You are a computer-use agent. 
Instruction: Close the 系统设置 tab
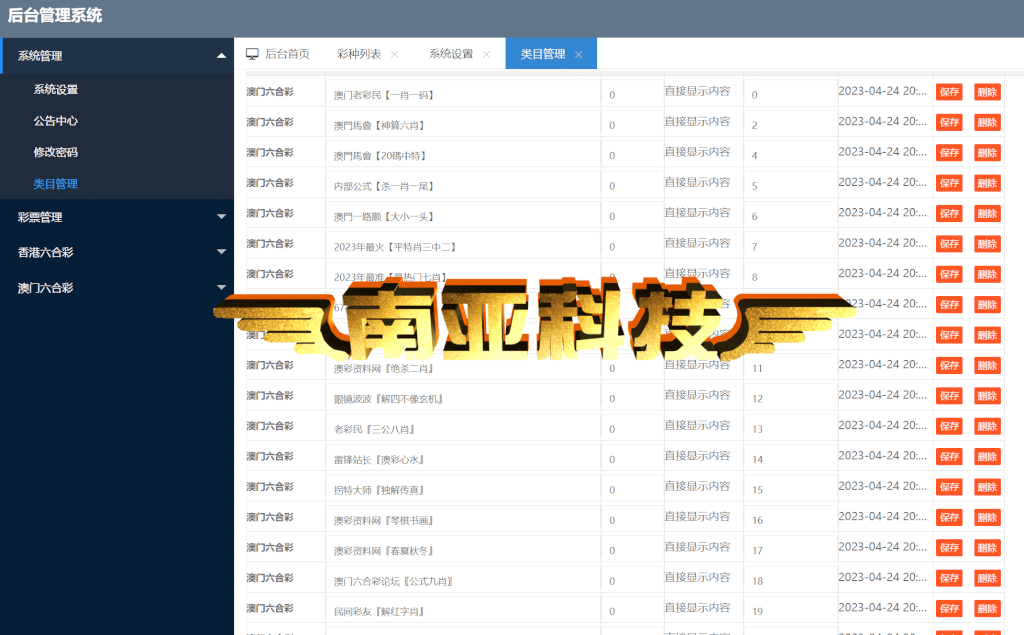pos(487,55)
